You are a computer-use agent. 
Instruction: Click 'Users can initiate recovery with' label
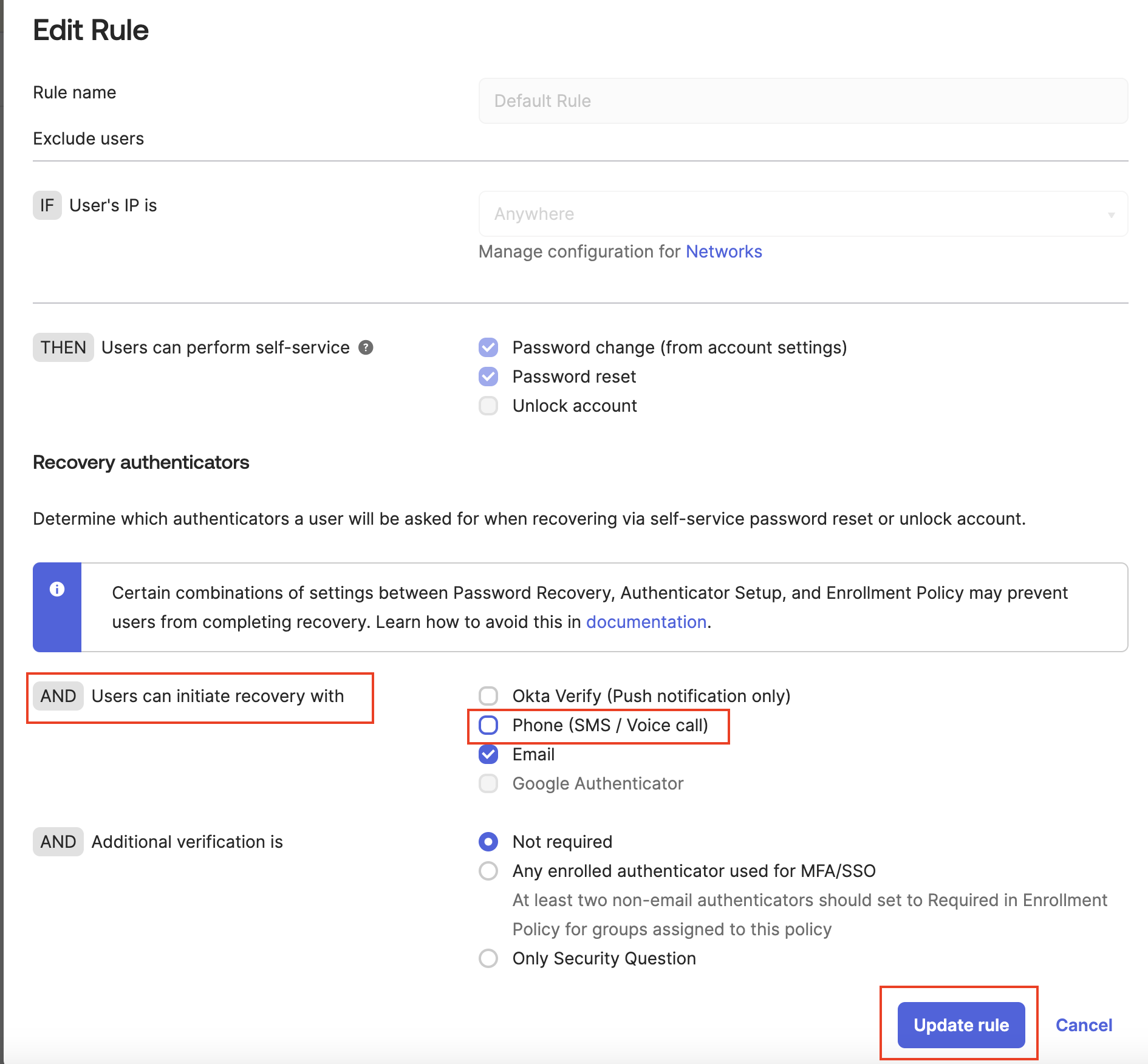(217, 696)
